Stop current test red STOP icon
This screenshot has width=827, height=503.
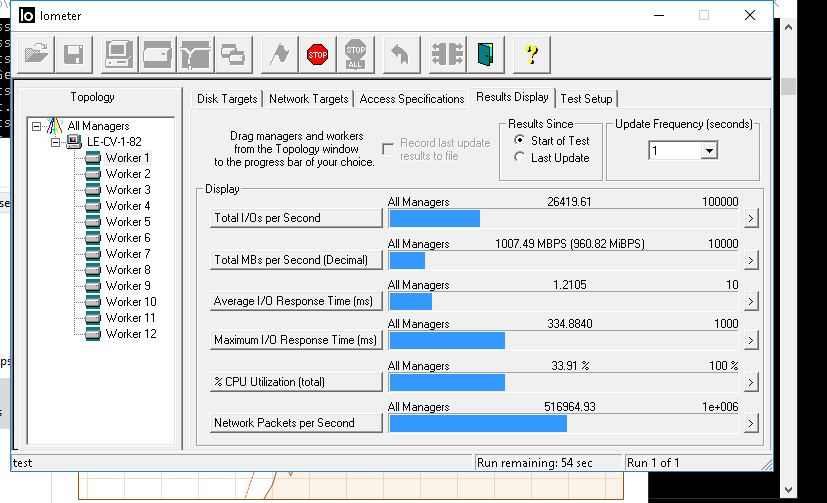coord(318,54)
